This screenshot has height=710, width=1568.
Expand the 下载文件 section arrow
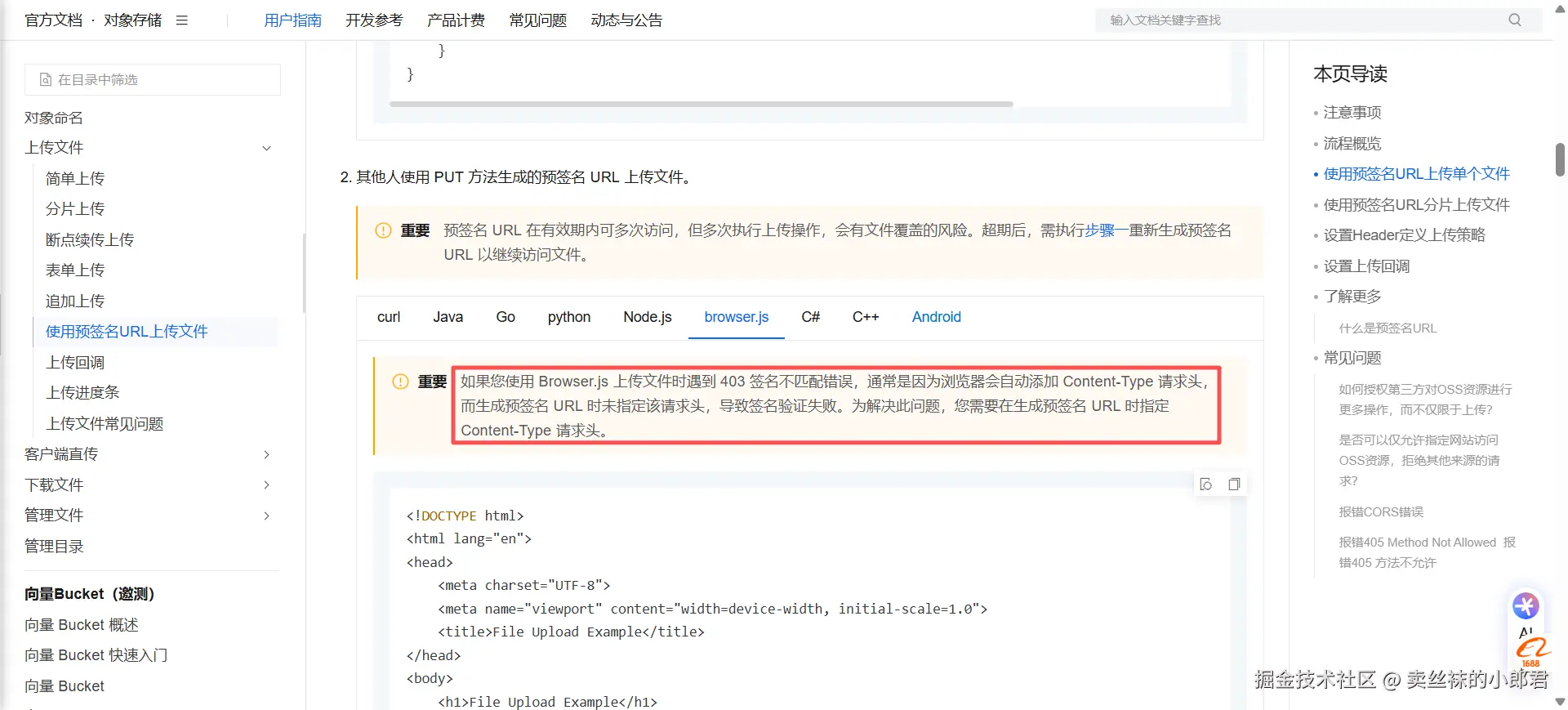point(266,485)
